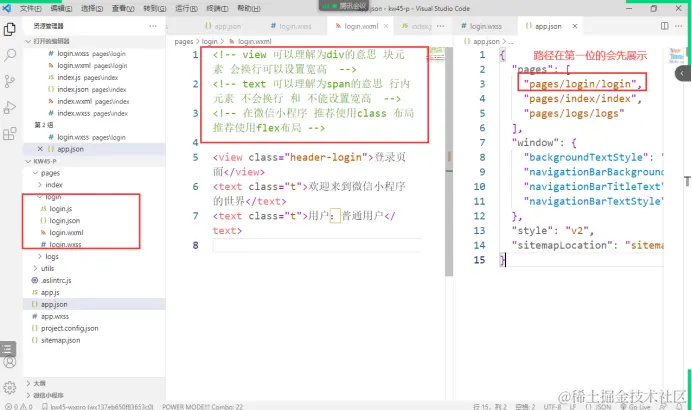Image resolution: width=692 pixels, height=410 pixels.
Task: Open the 终端(T) menu
Action: [217, 8]
